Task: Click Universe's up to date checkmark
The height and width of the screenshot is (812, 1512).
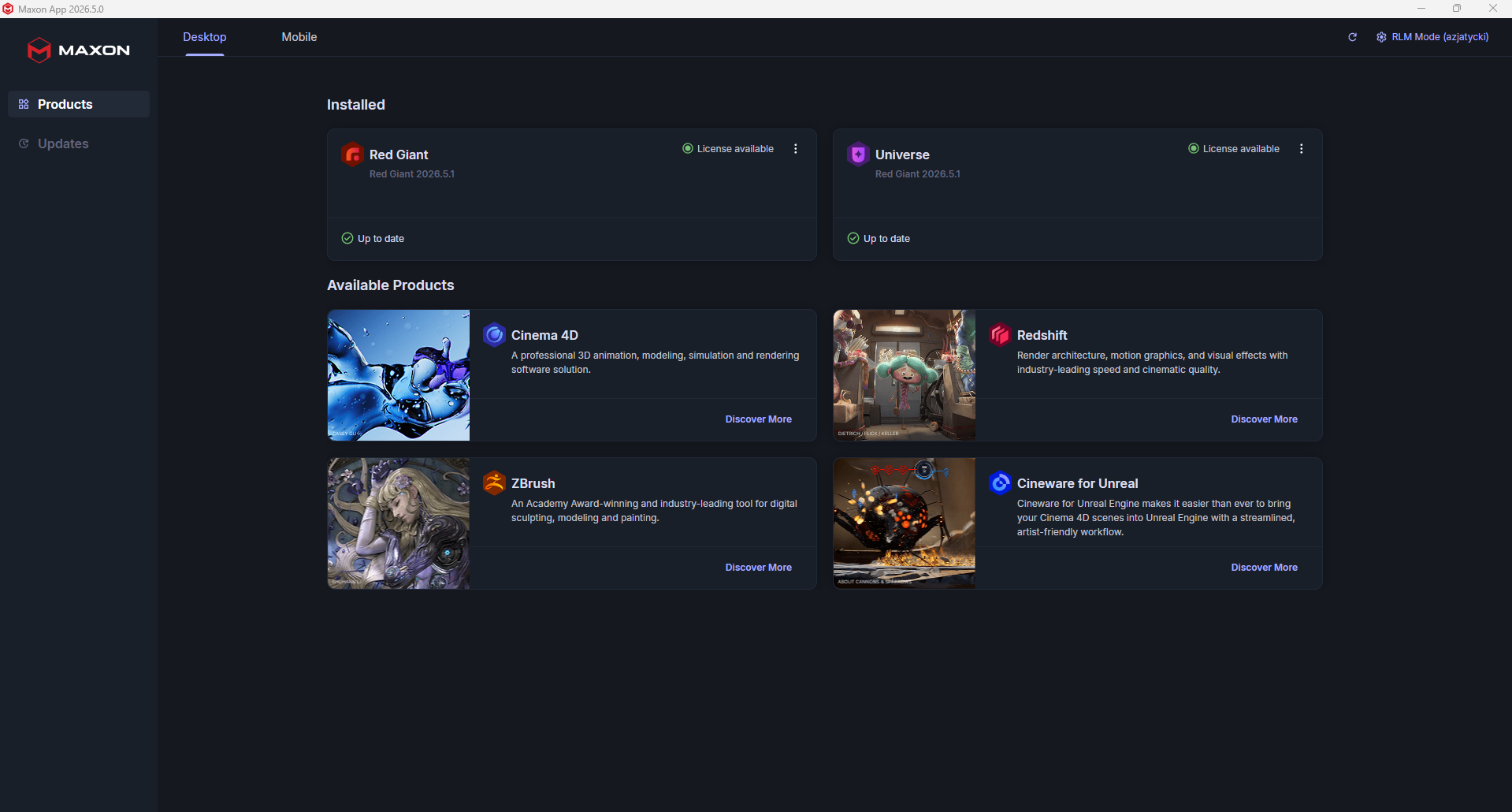Action: point(853,238)
